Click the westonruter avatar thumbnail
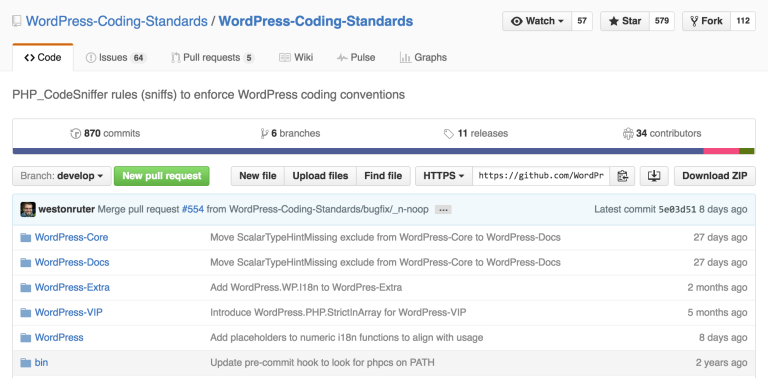The height and width of the screenshot is (378, 768). [28, 210]
